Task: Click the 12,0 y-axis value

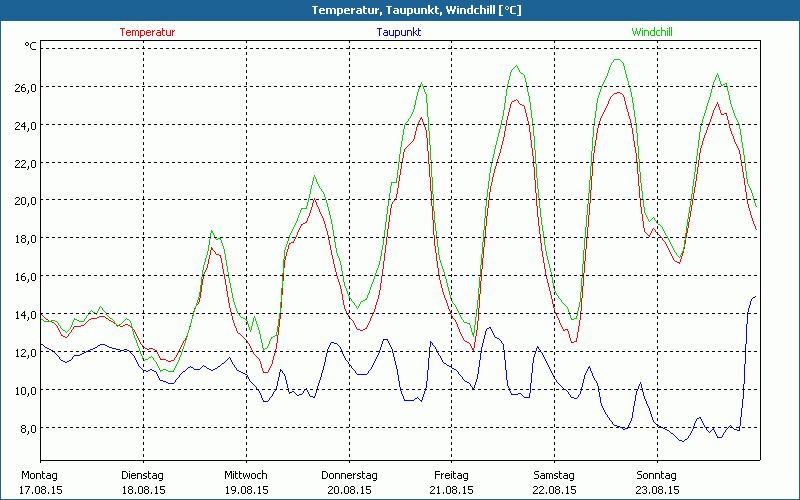Action: coord(26,353)
